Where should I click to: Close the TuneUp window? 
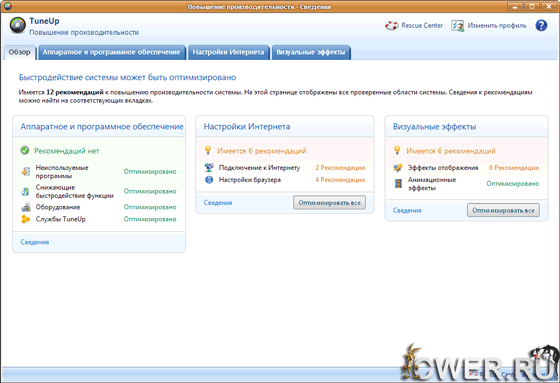tap(549, 6)
